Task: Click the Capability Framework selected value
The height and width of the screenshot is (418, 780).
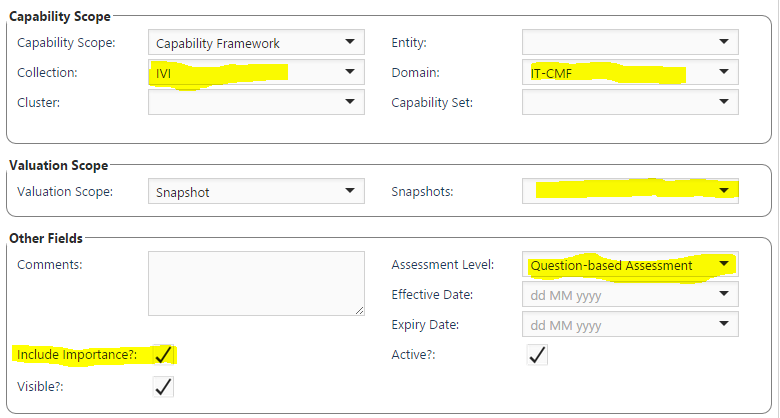Action: click(231, 43)
